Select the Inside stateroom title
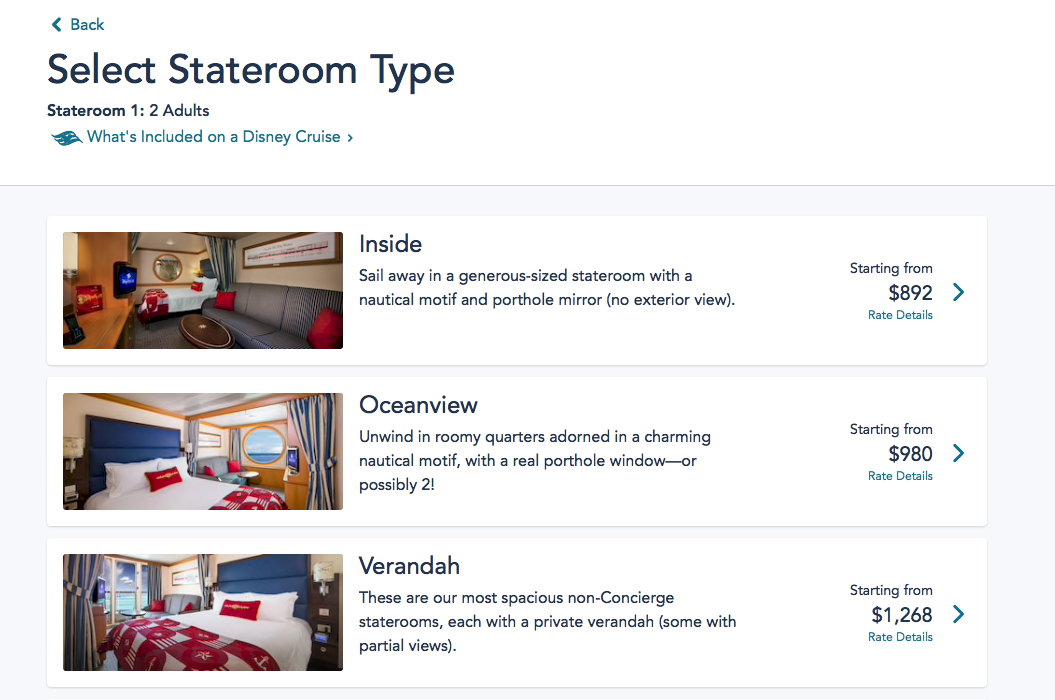The width and height of the screenshot is (1055, 700). 390,244
